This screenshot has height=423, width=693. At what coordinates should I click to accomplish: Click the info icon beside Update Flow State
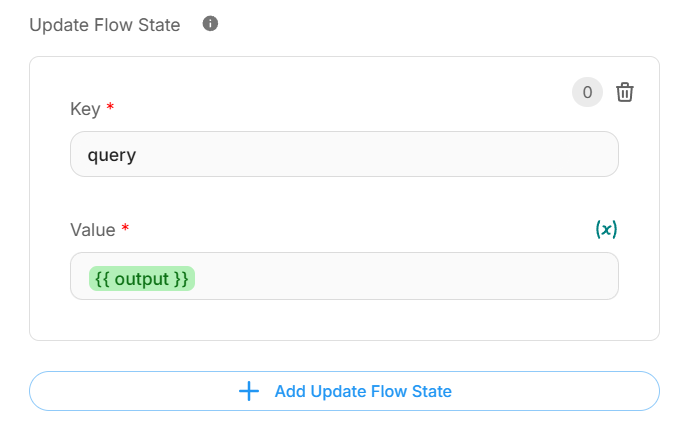pos(210,24)
